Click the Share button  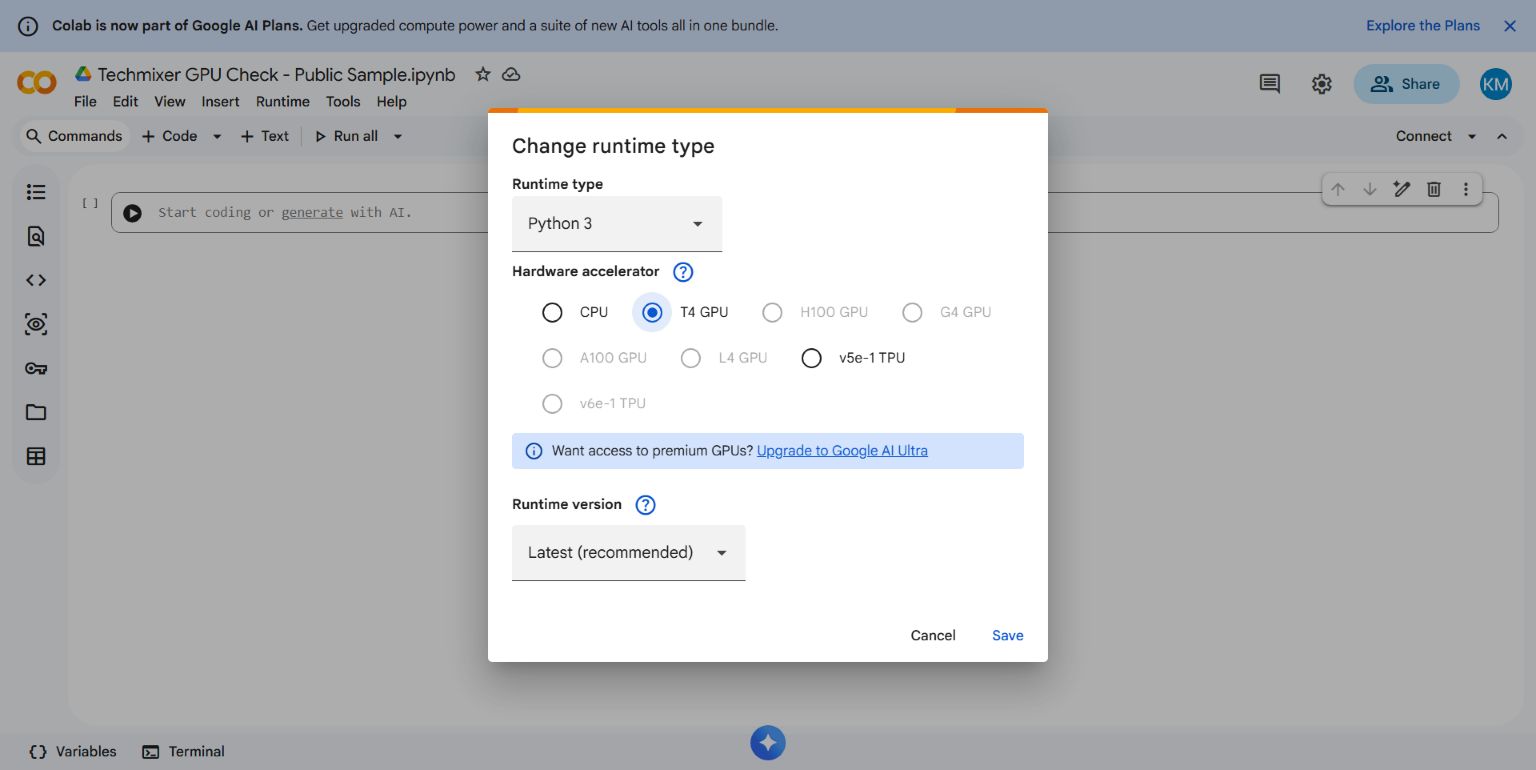(1406, 84)
